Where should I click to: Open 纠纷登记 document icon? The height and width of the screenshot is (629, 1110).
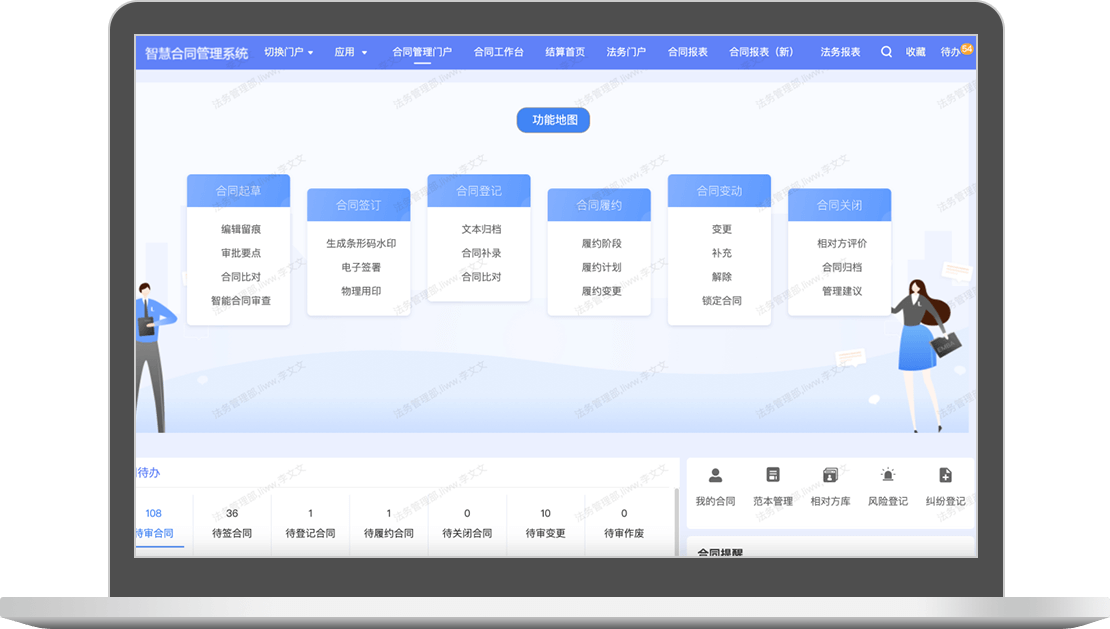pyautogui.click(x=945, y=476)
